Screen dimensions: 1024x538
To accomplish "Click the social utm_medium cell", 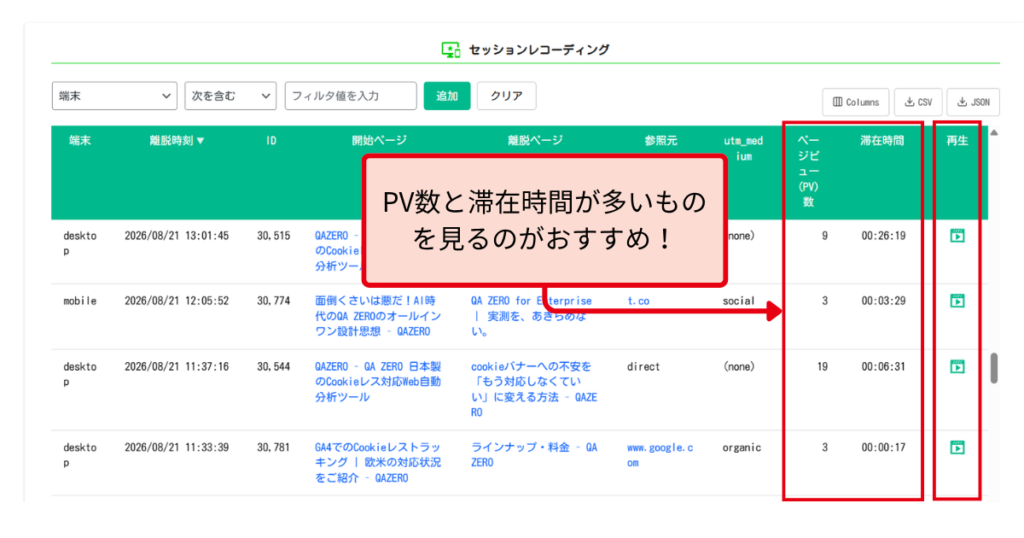I will (x=739, y=301).
